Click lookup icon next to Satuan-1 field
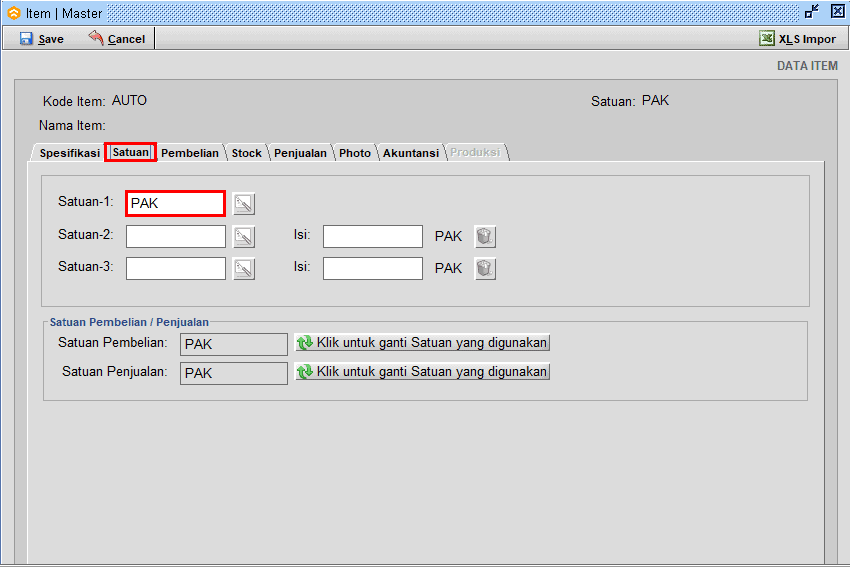The height and width of the screenshot is (567, 850). tap(244, 204)
